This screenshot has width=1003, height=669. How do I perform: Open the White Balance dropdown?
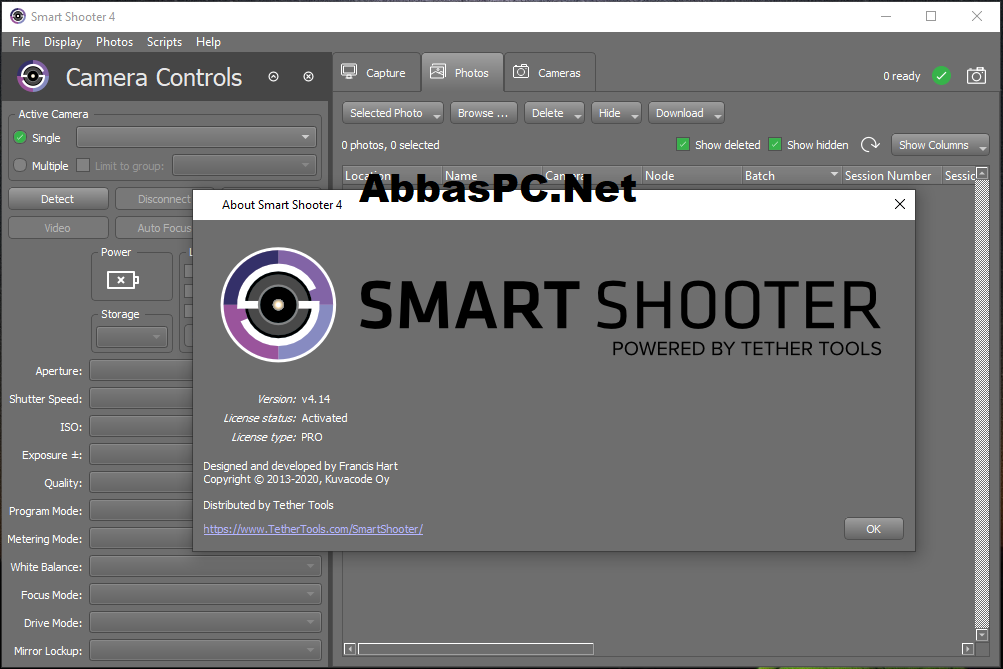205,566
